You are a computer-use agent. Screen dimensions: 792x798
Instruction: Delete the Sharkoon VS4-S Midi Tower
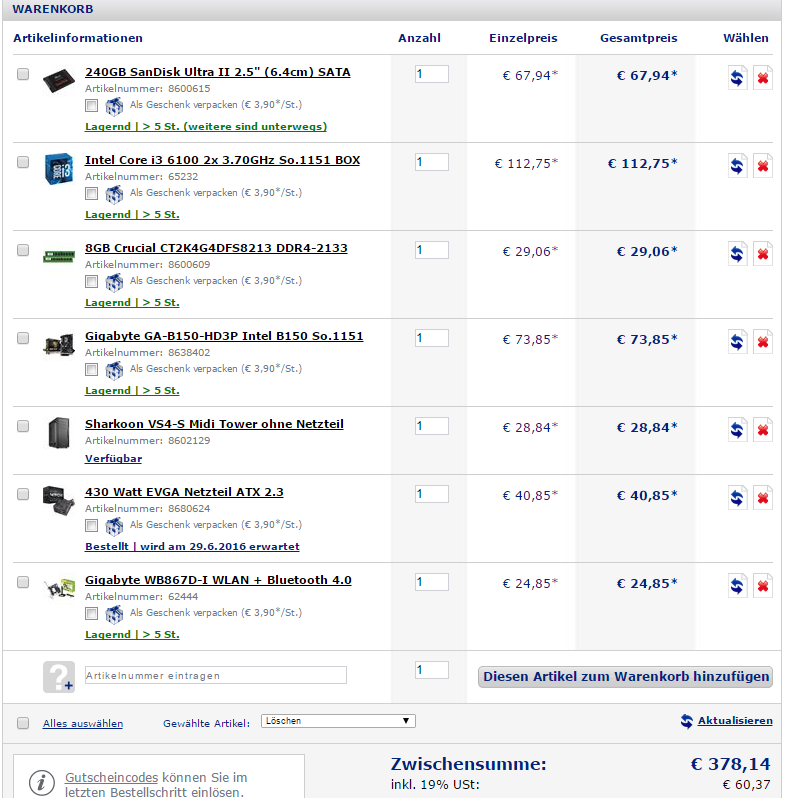coord(762,430)
